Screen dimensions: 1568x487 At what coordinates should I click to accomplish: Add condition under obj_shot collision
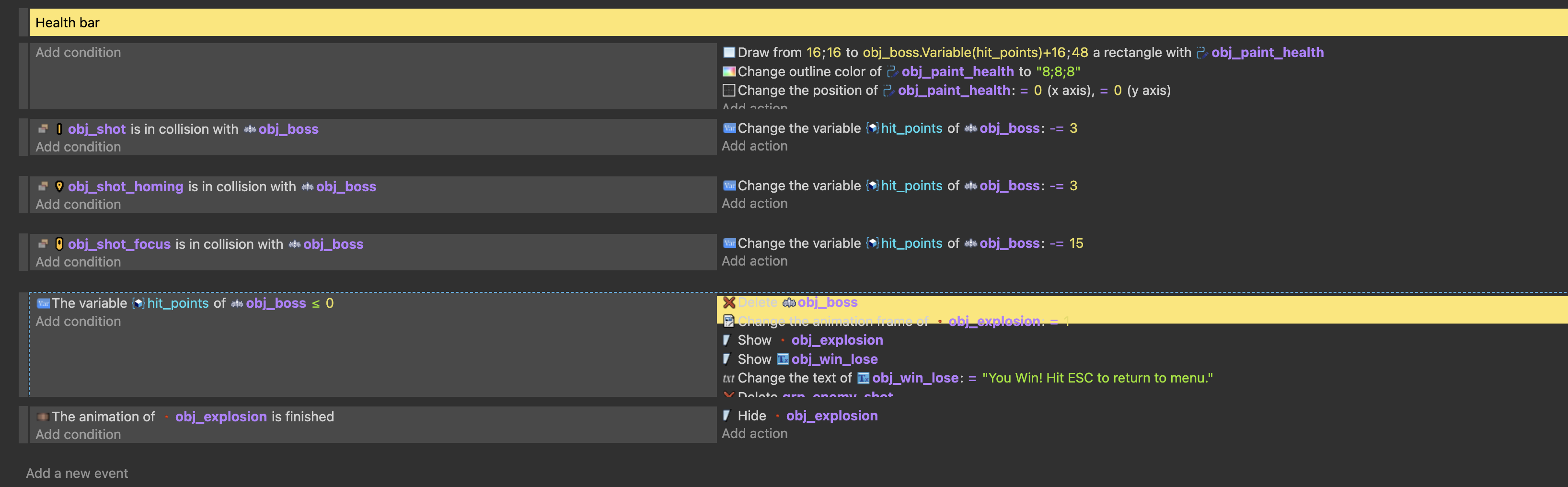78,147
